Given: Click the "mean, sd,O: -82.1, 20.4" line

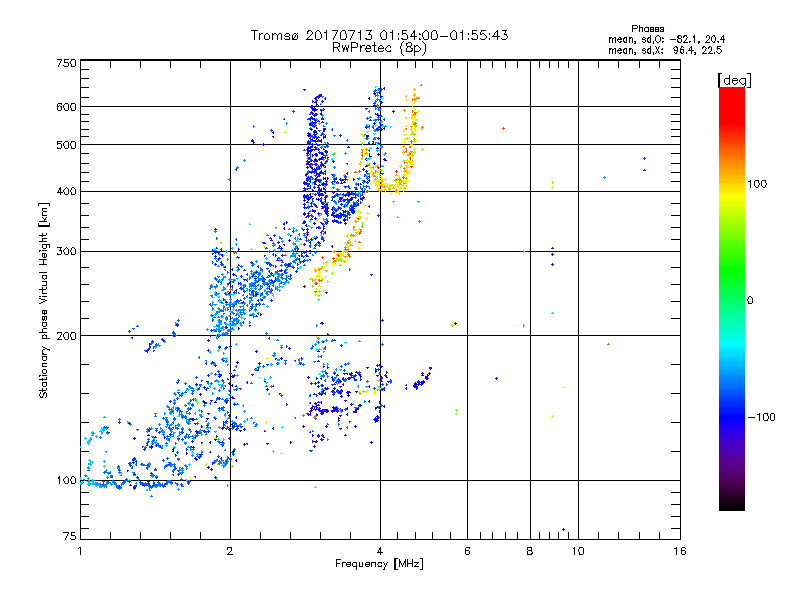Looking at the screenshot, I should point(666,39).
